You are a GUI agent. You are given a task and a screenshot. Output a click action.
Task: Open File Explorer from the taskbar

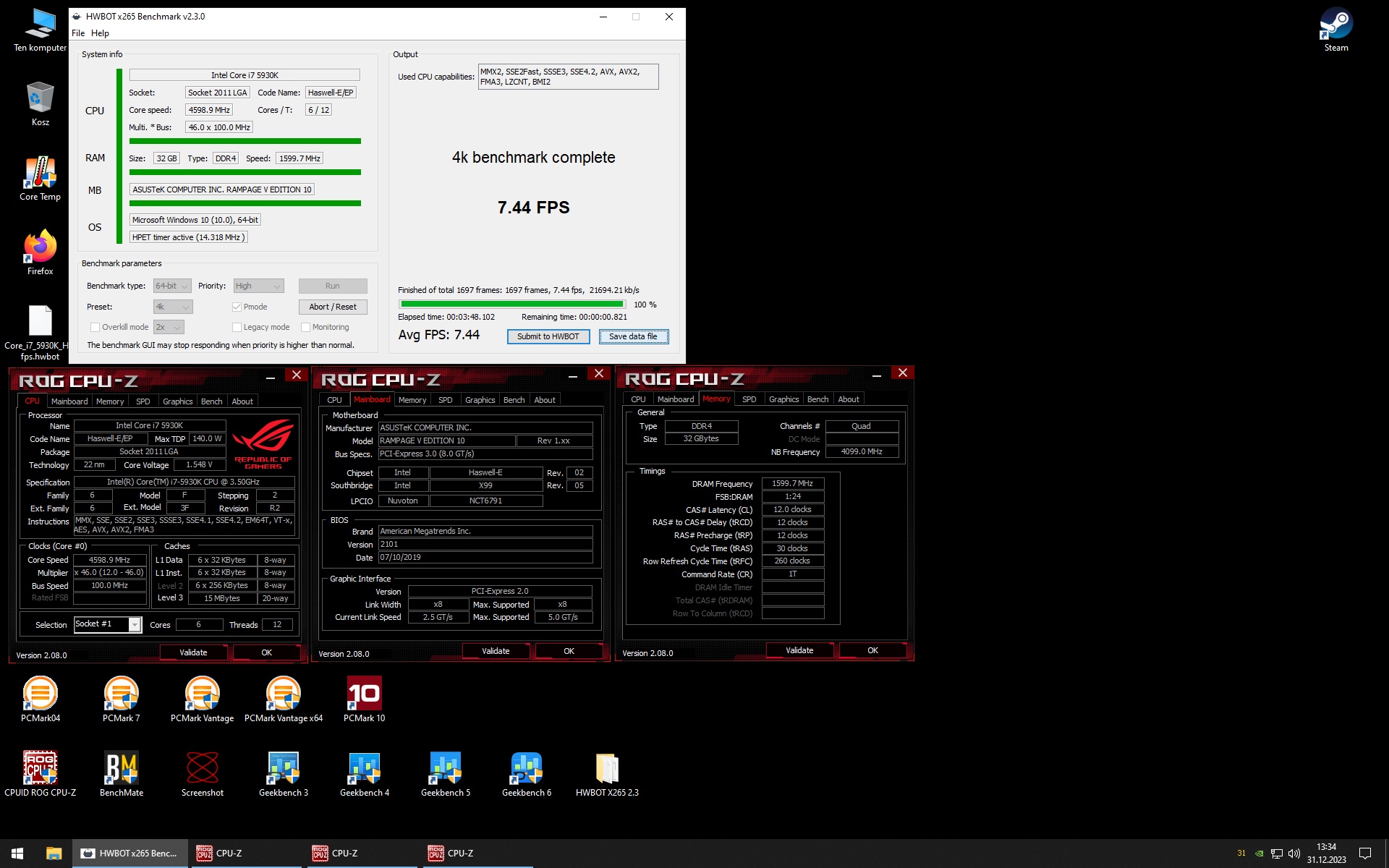point(54,854)
